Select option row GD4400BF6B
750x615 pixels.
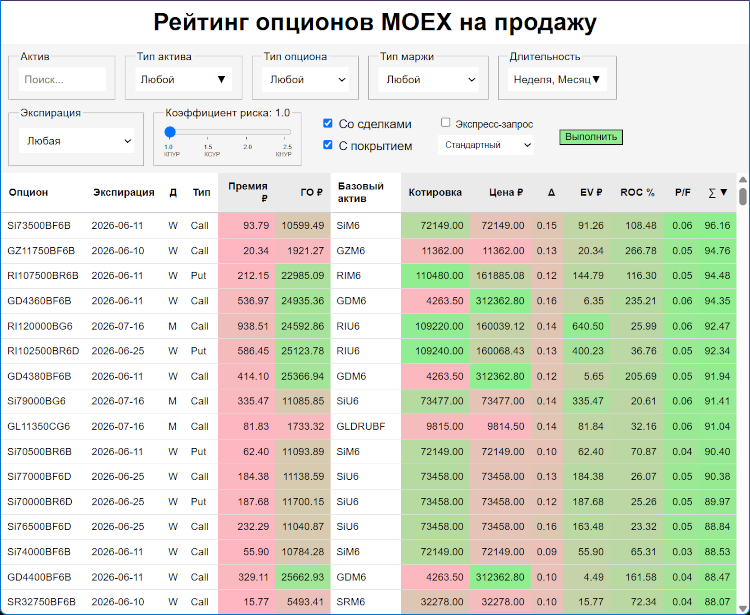tap(368, 577)
